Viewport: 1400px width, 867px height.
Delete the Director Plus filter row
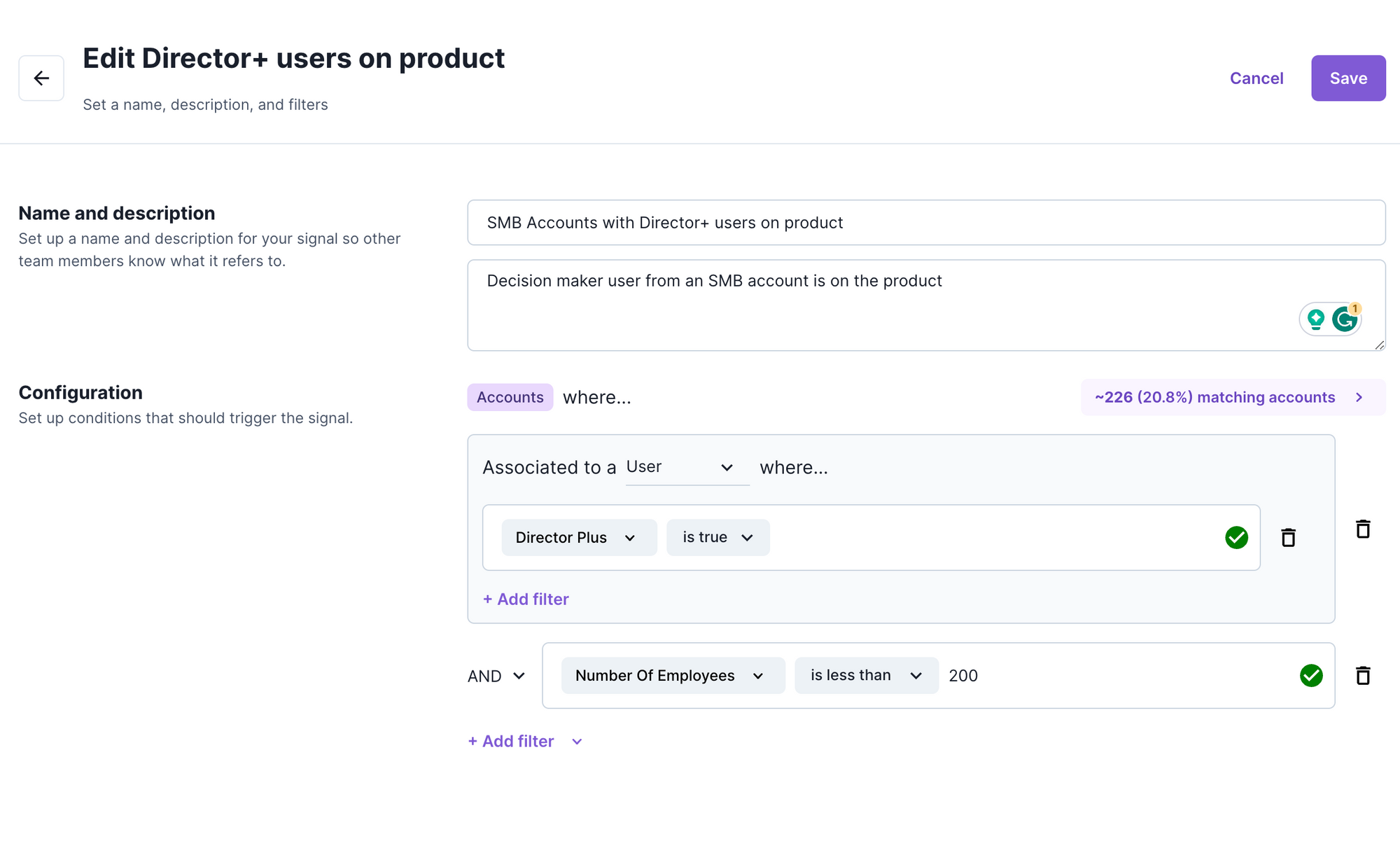point(1288,538)
